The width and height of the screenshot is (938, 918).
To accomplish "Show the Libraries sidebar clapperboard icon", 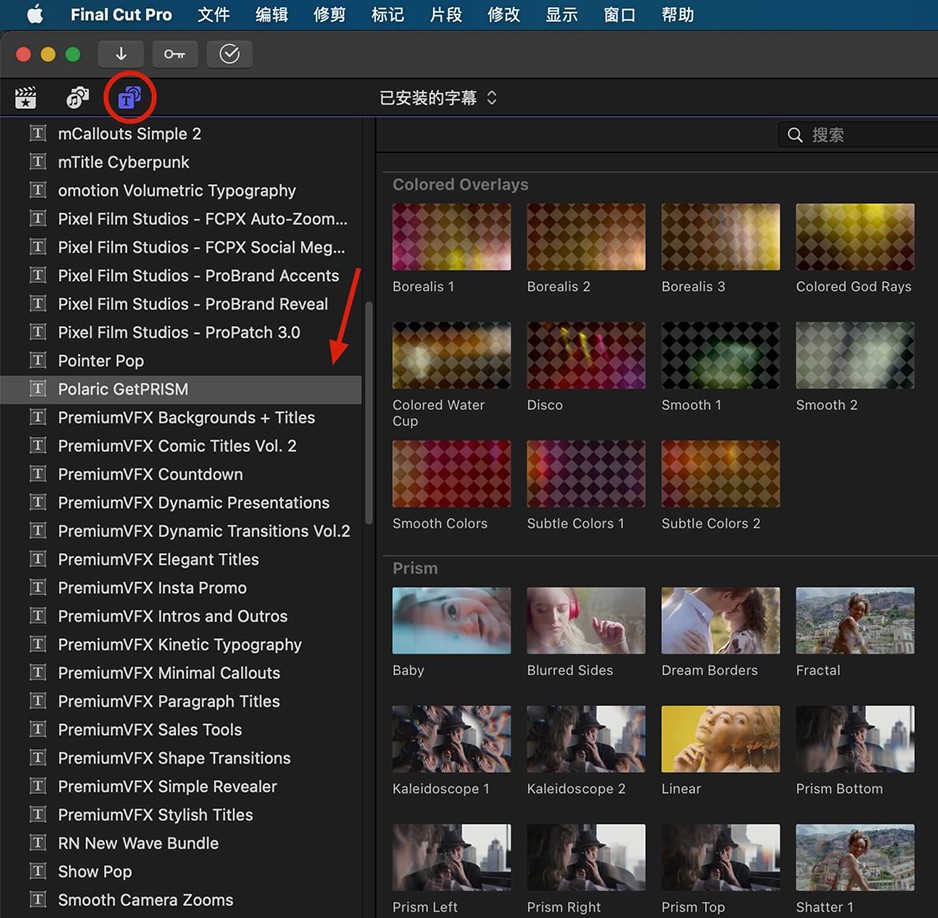I will pyautogui.click(x=26, y=98).
